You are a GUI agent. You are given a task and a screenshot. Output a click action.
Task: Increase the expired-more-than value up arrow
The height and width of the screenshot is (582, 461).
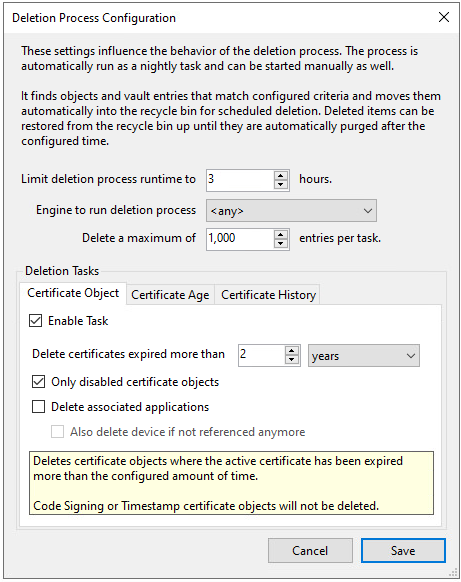pos(292,351)
